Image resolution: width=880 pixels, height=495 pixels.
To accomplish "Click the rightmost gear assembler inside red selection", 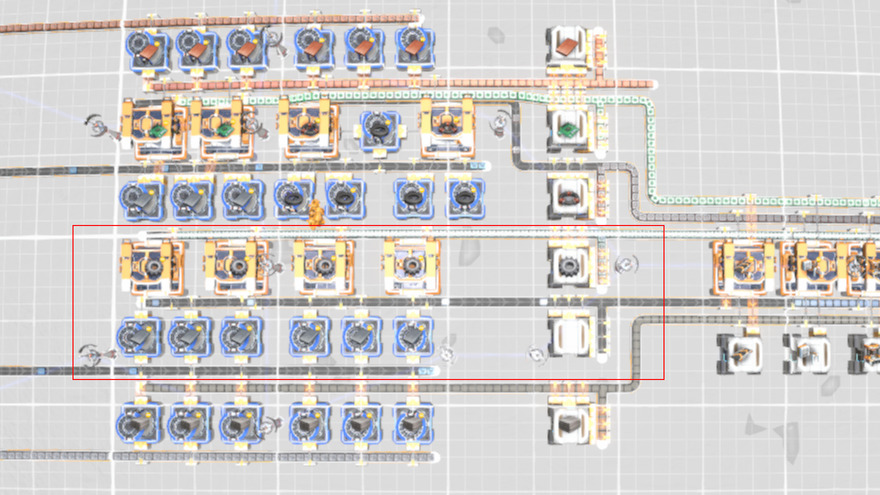I will click(x=411, y=265).
